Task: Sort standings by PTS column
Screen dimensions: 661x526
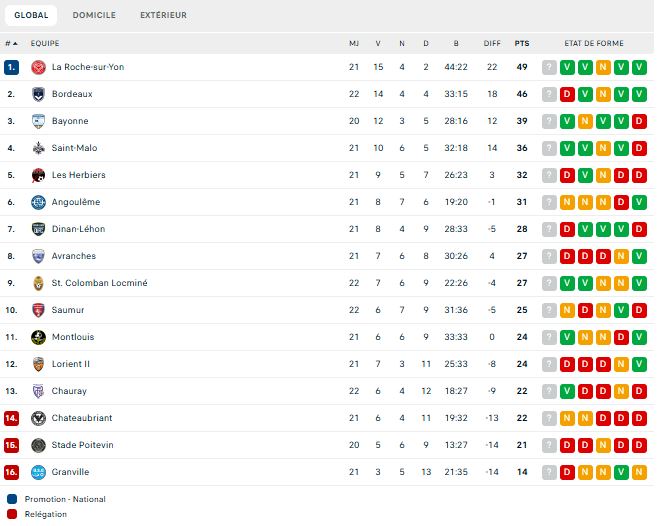Action: (x=522, y=43)
